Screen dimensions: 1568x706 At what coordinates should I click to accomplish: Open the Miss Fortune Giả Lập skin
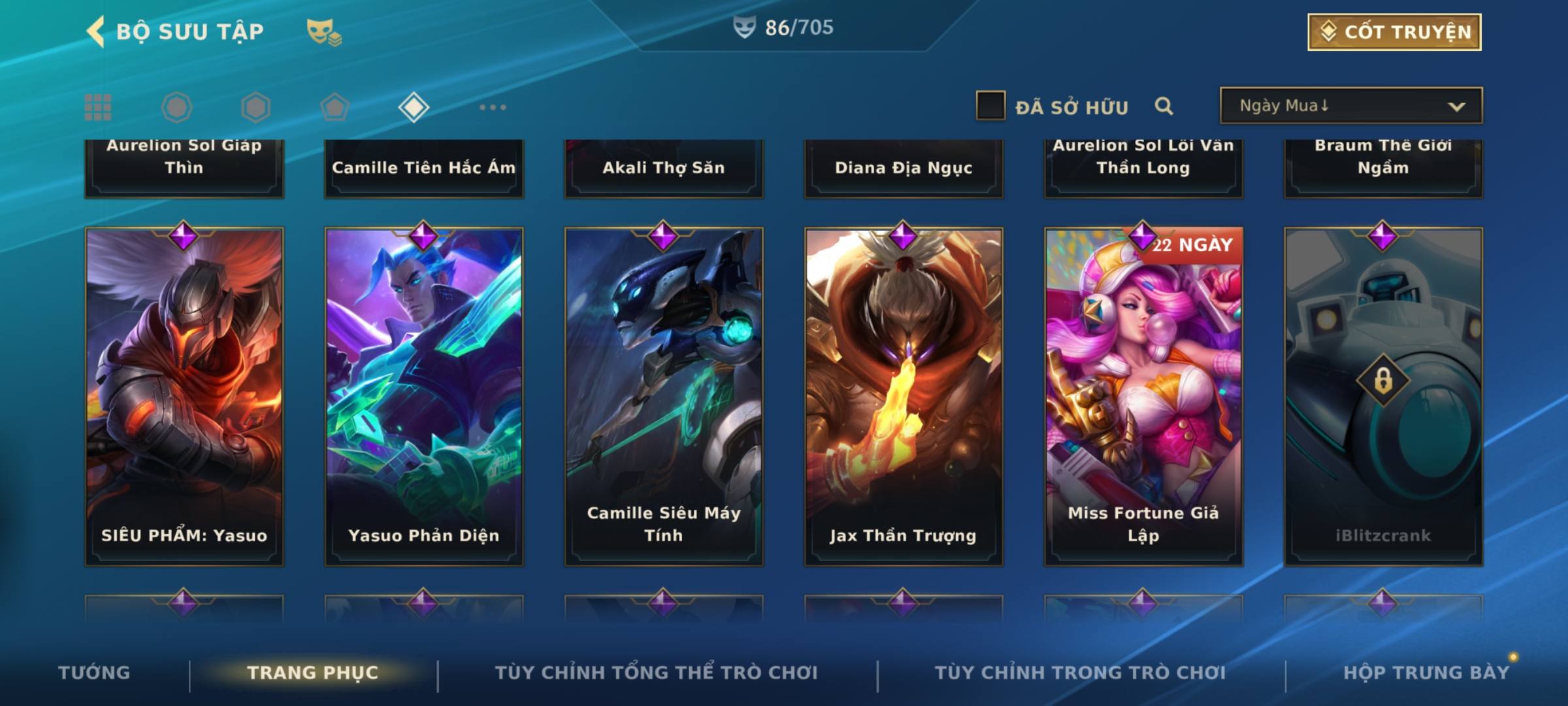[x=1143, y=396]
